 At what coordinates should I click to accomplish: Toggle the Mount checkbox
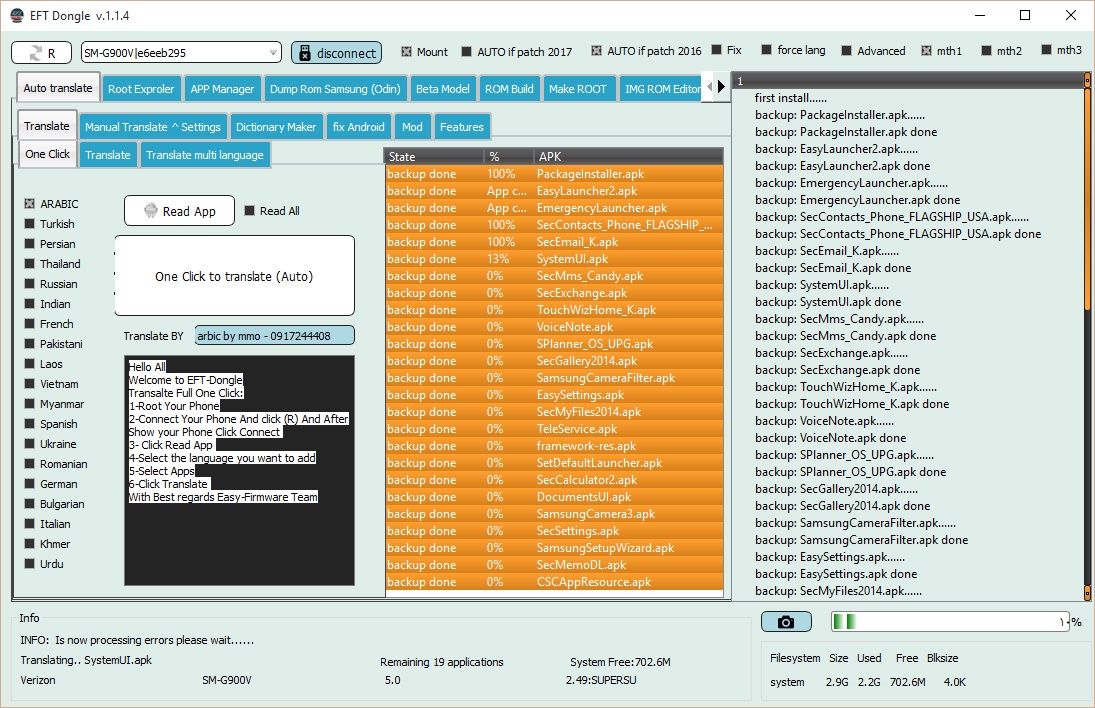(406, 52)
